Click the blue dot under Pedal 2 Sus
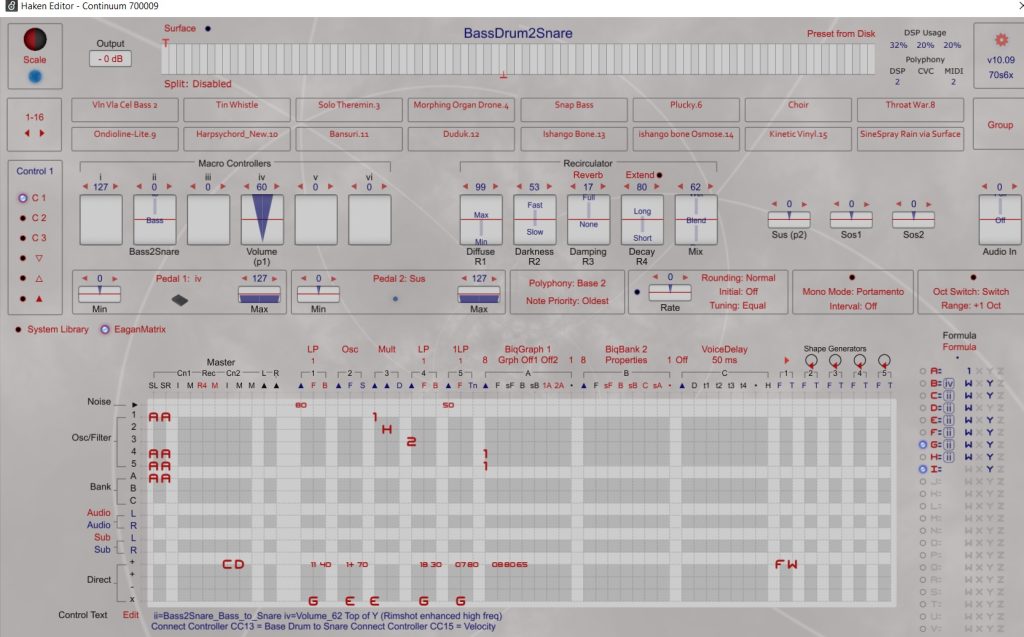 395,299
